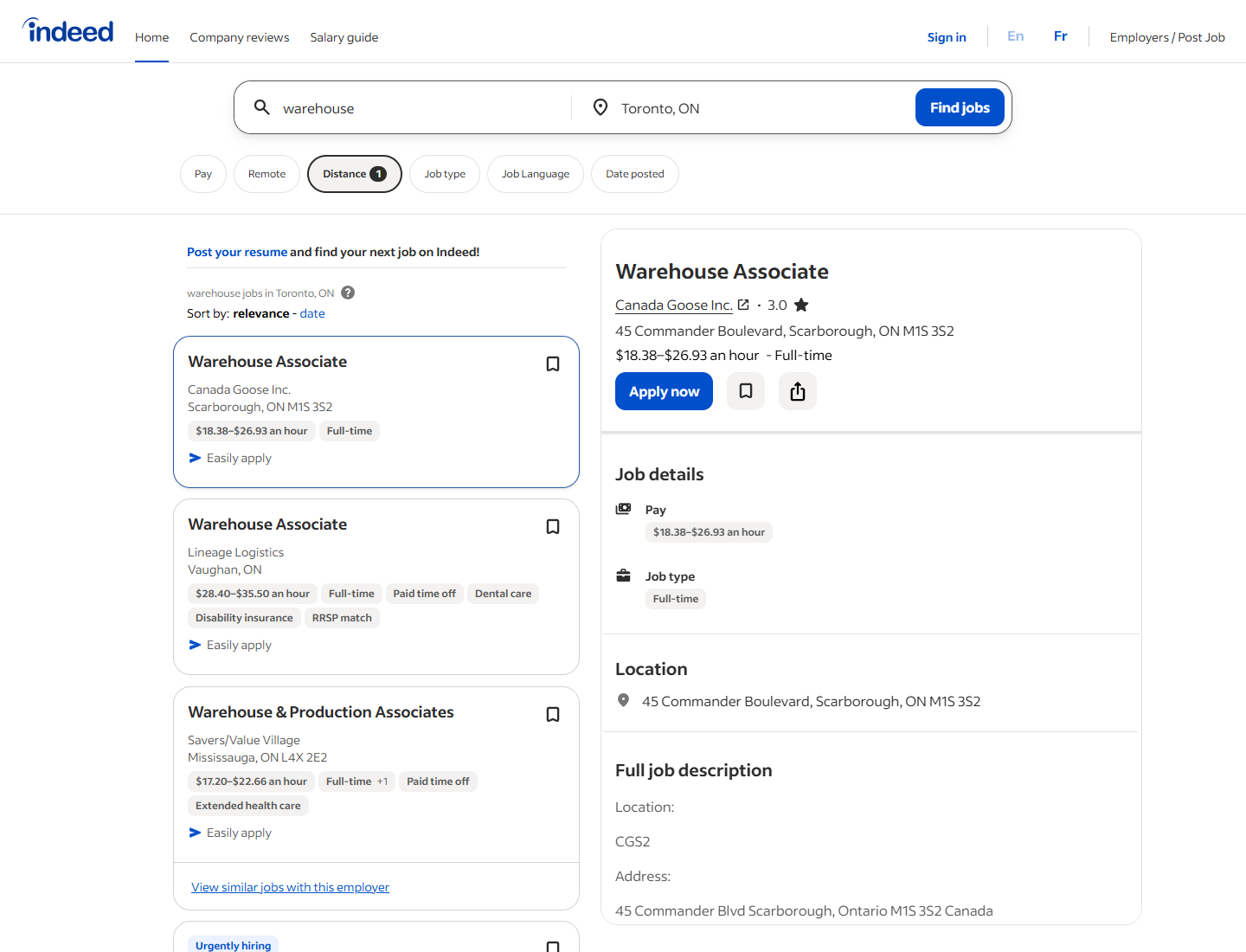Click the star rating icon
1246x952 pixels.
[801, 305]
